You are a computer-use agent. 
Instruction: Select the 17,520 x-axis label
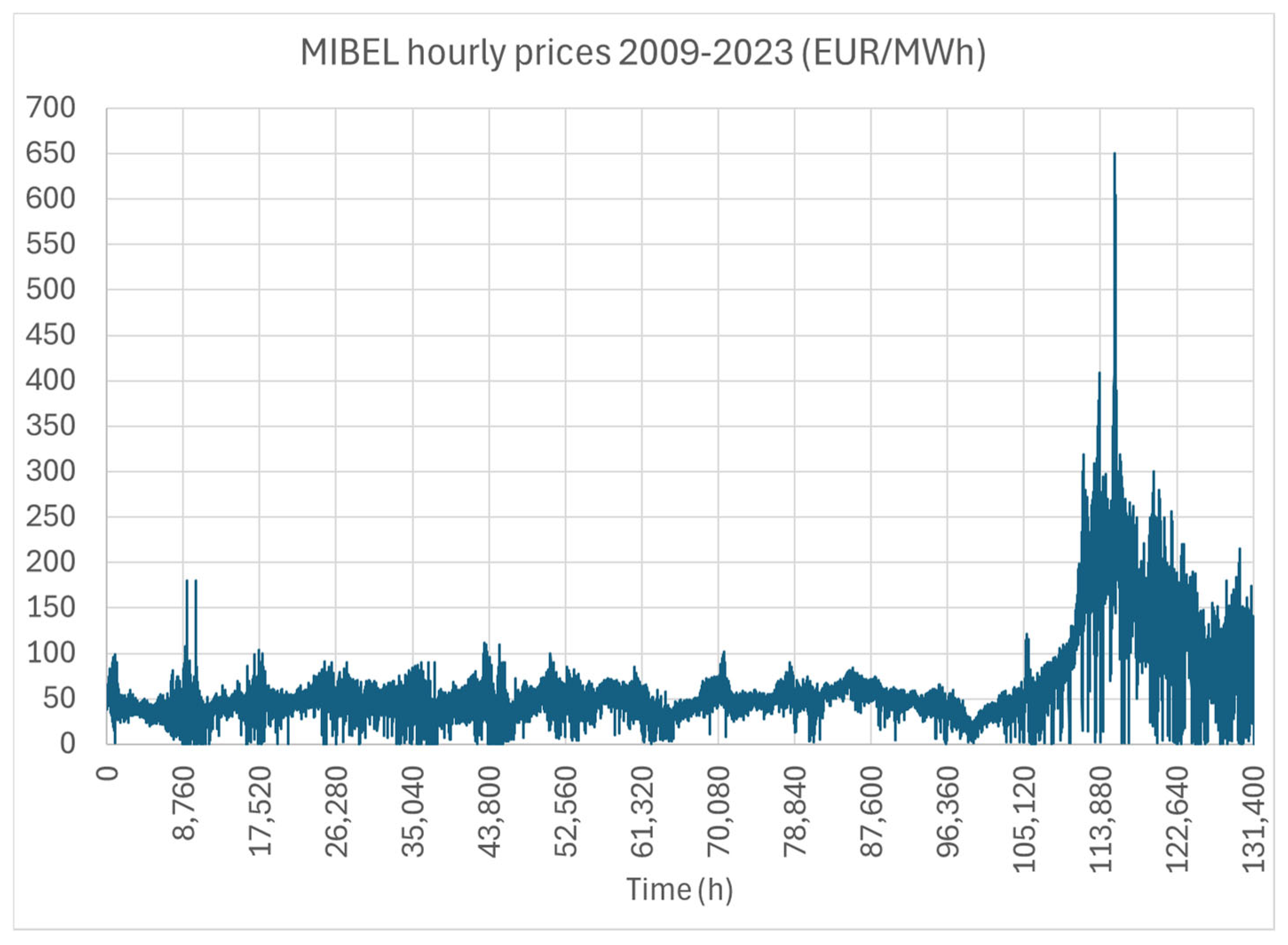(x=261, y=811)
